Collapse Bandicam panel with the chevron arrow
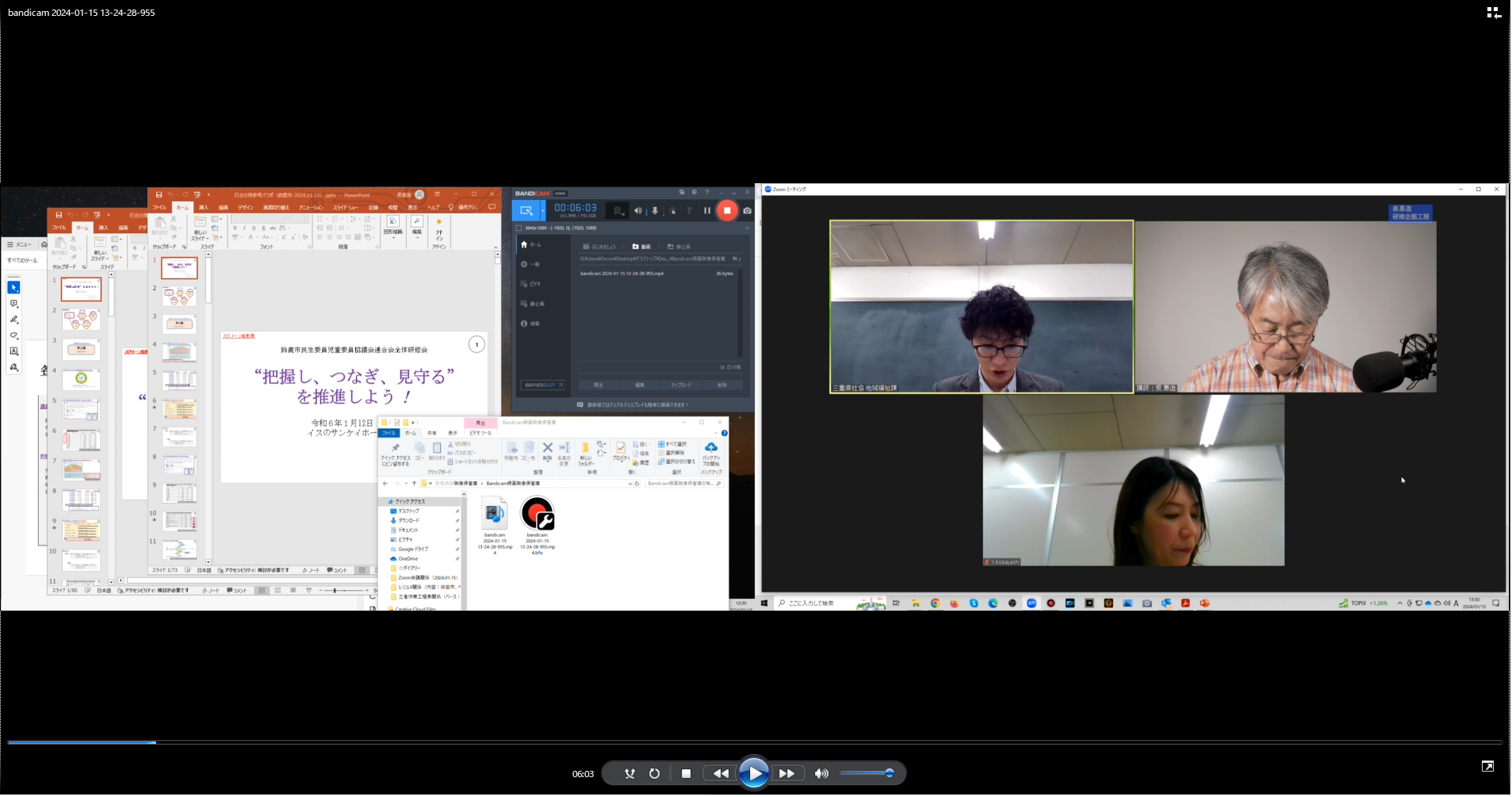The image size is (1512, 797). (x=747, y=228)
